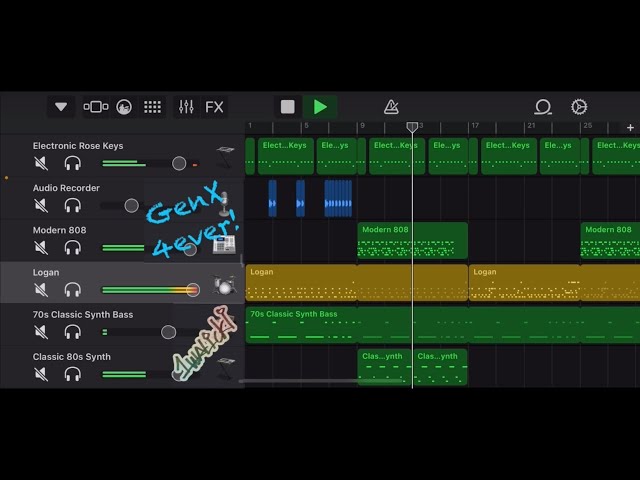Select the second Clas...ynth region
Image resolution: width=640 pixels, height=480 pixels.
[441, 367]
